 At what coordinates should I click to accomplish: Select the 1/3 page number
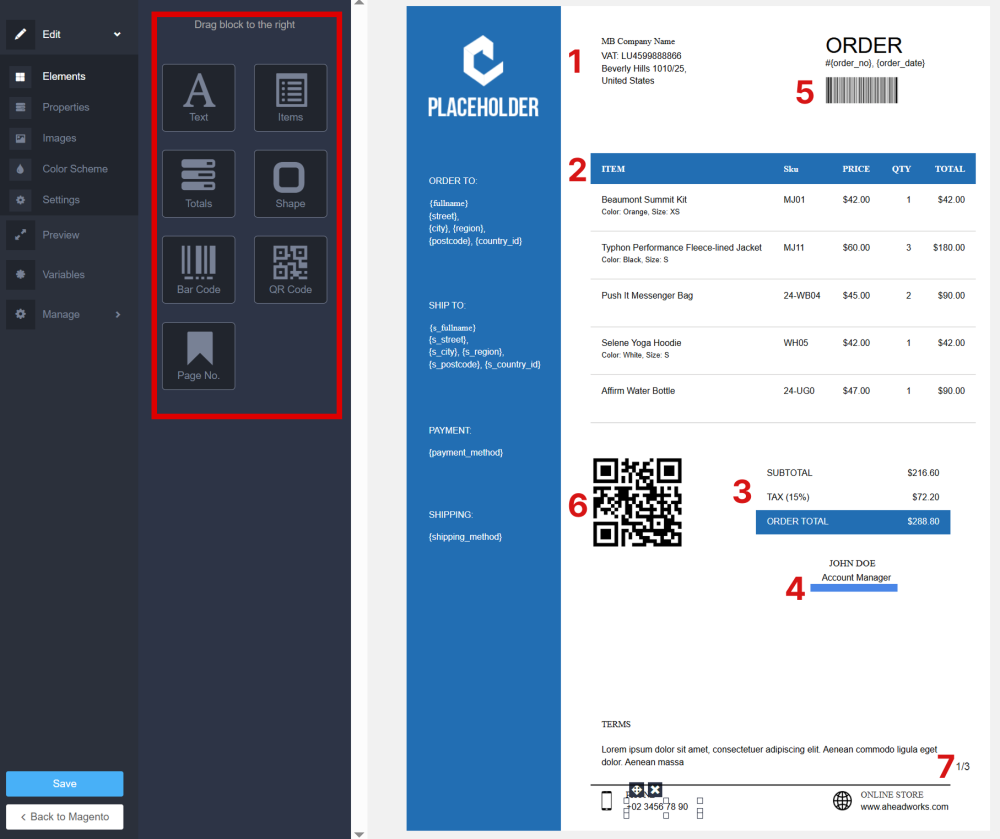962,766
